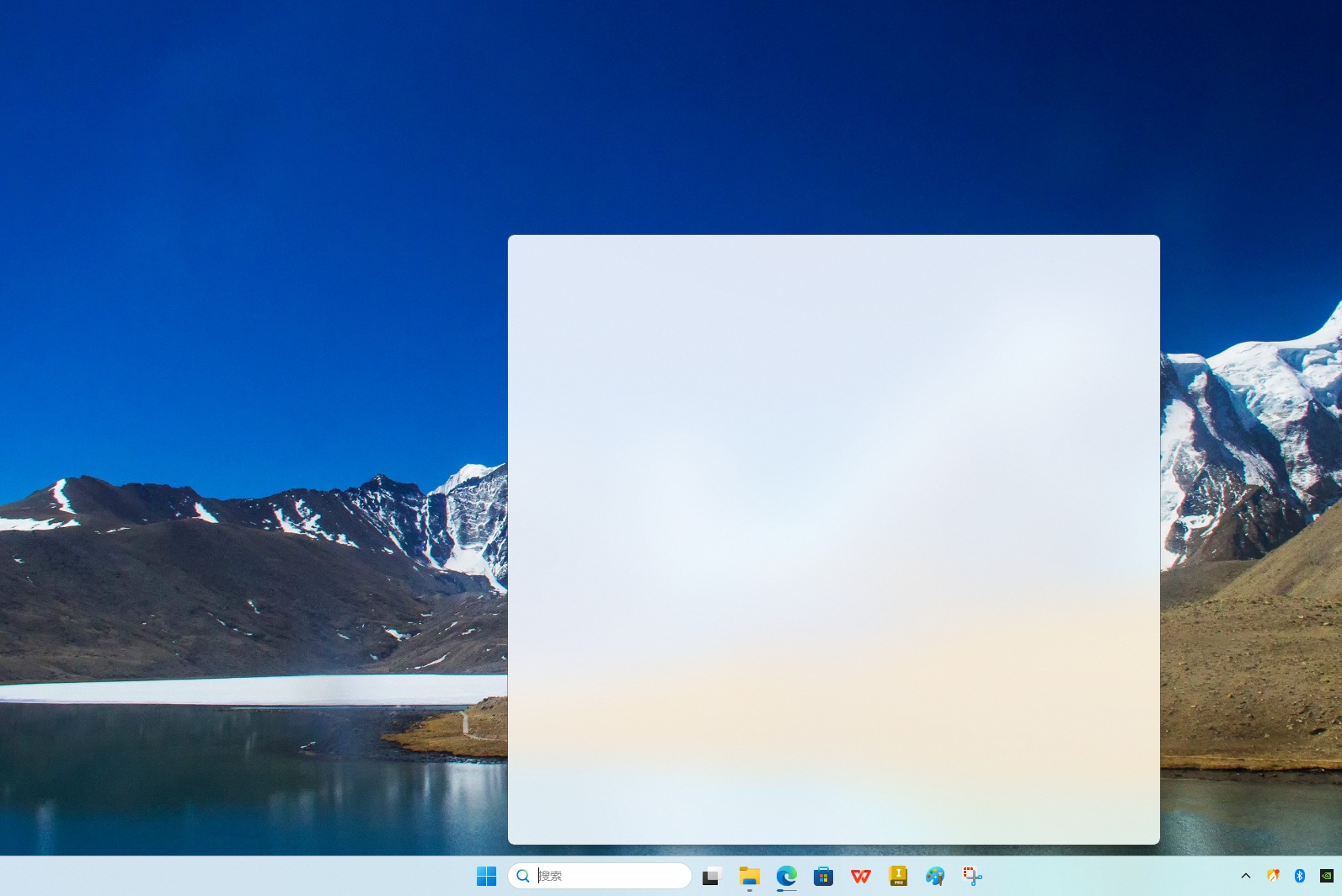Open the yellow "I PRO" app icon

pyautogui.click(x=898, y=876)
